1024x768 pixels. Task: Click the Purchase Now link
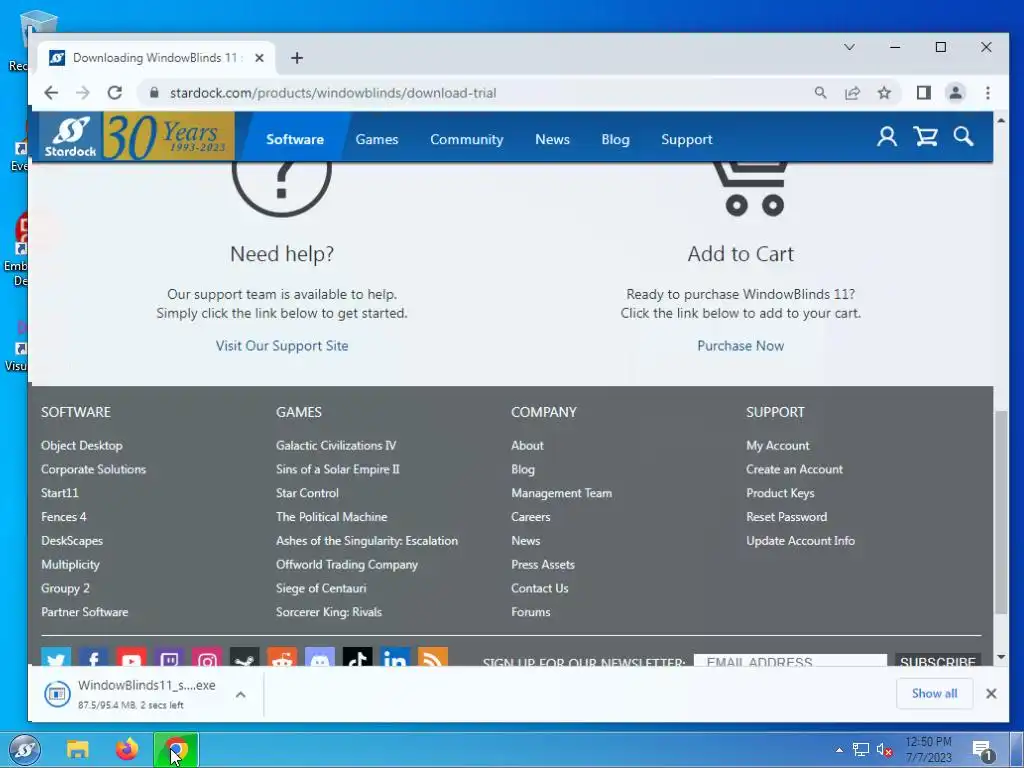(x=741, y=345)
